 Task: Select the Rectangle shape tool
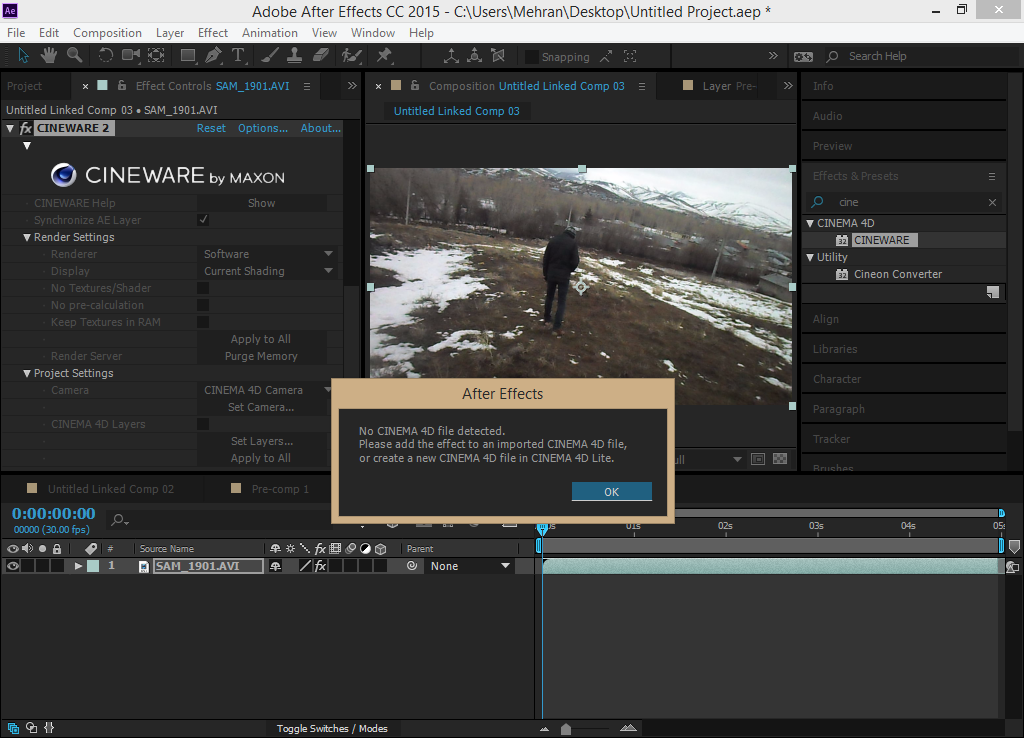188,56
